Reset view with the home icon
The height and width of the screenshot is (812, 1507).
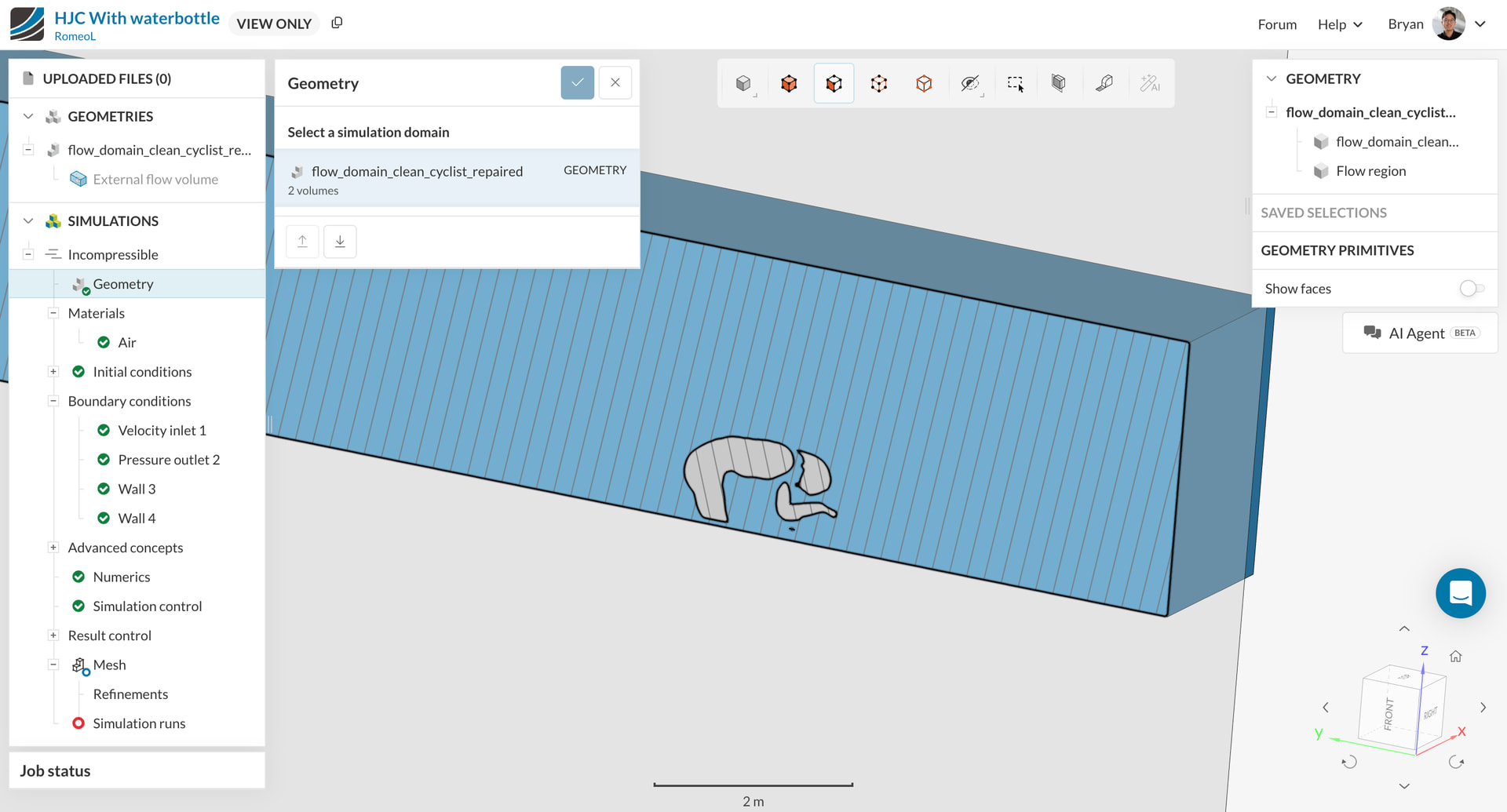(1455, 657)
